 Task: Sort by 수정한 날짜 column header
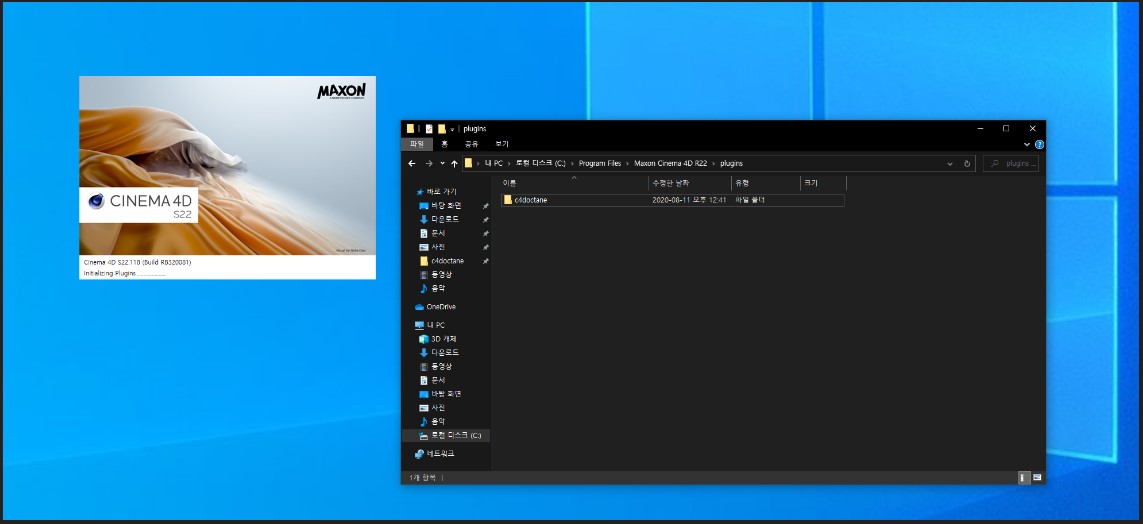click(690, 183)
